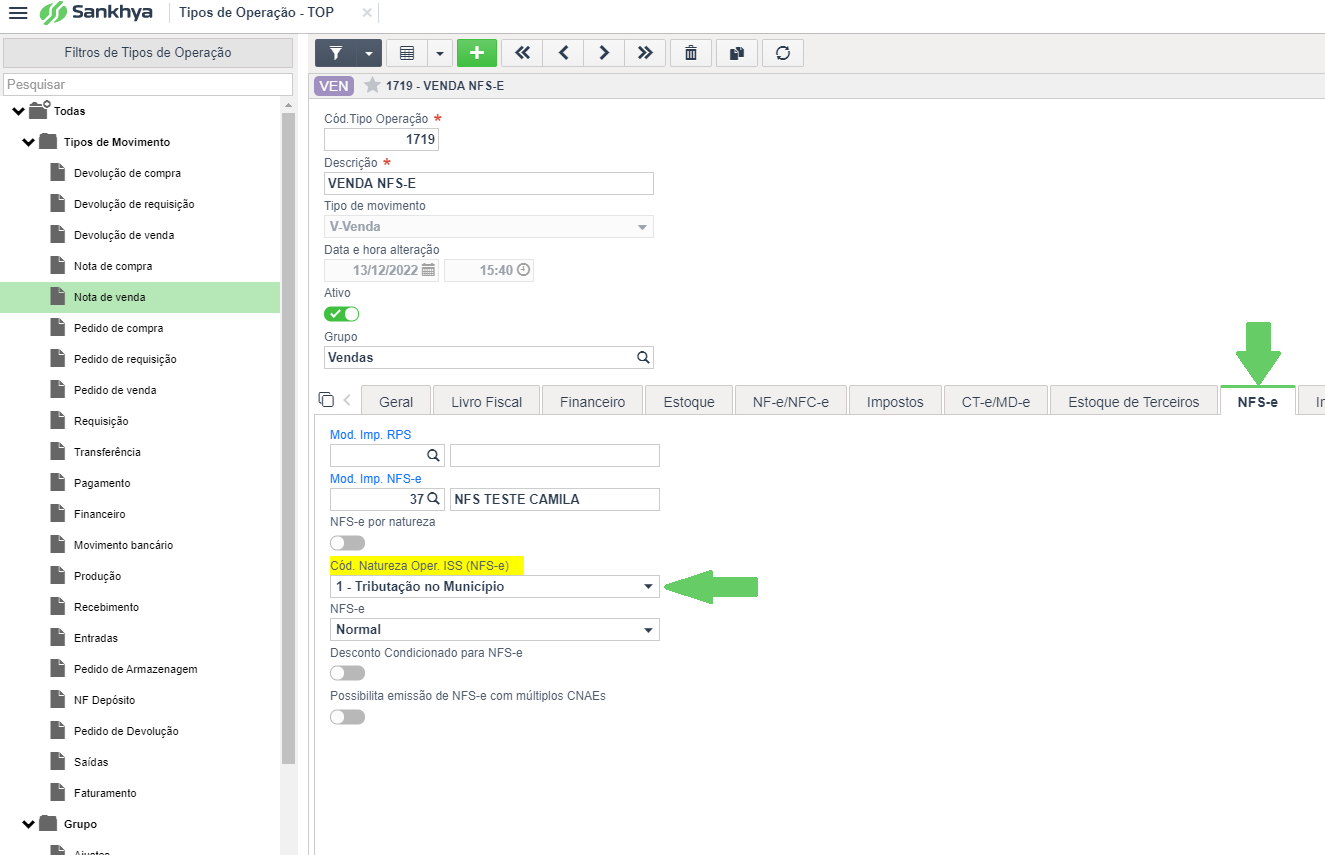The height and width of the screenshot is (855, 1325).
Task: Open the Livro Fiscal tab
Action: pos(486,402)
